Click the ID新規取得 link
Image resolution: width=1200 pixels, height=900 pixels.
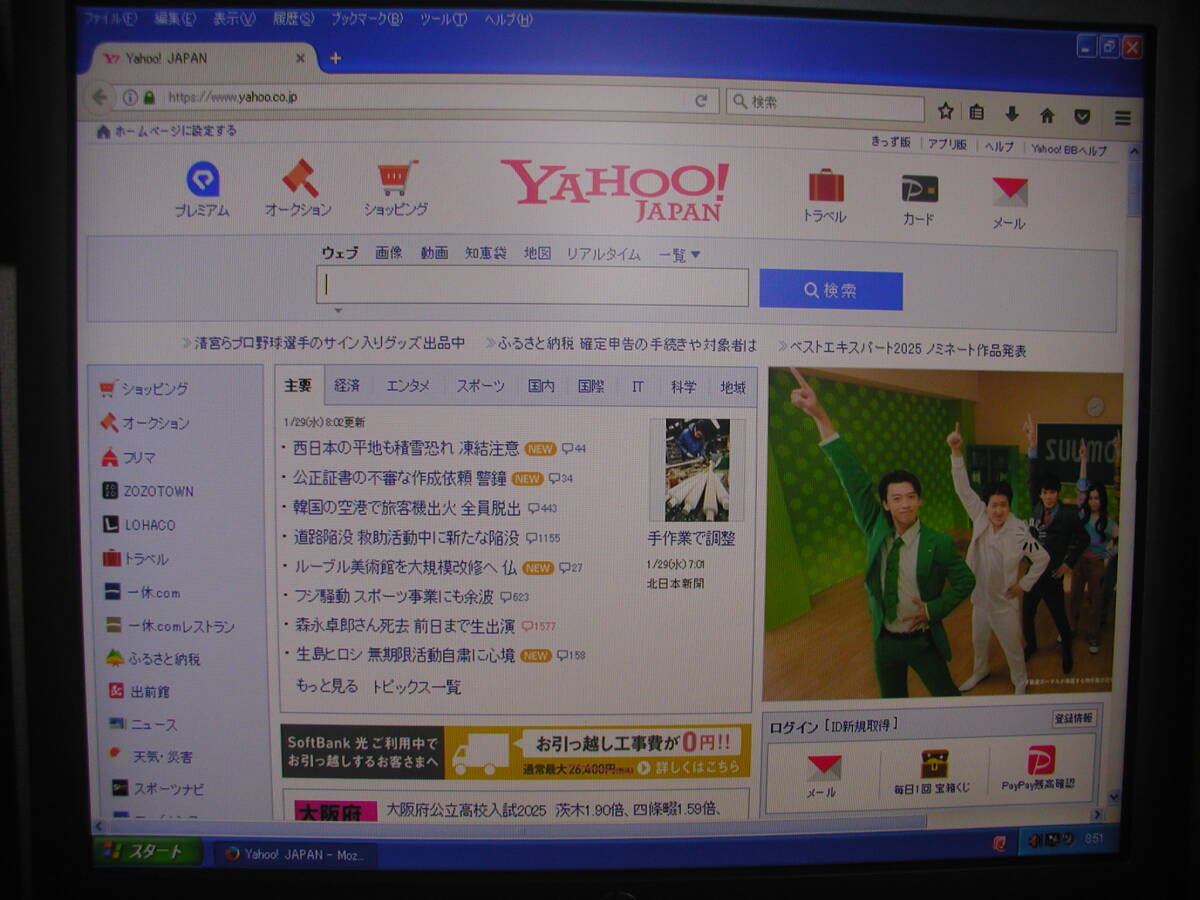[863, 725]
